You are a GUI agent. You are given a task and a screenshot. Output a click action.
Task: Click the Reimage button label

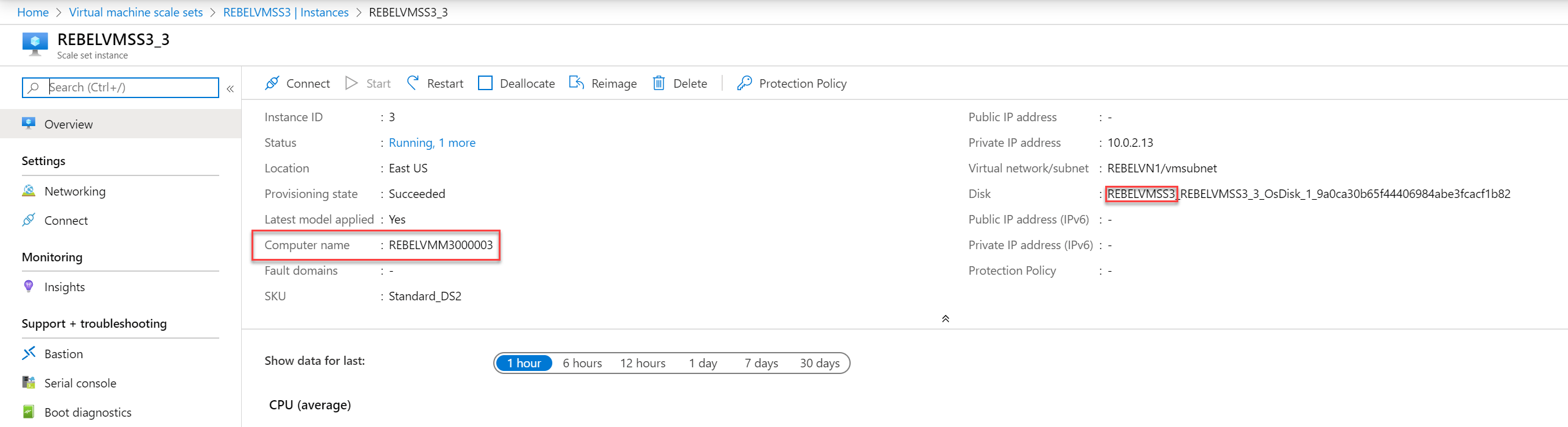[614, 83]
